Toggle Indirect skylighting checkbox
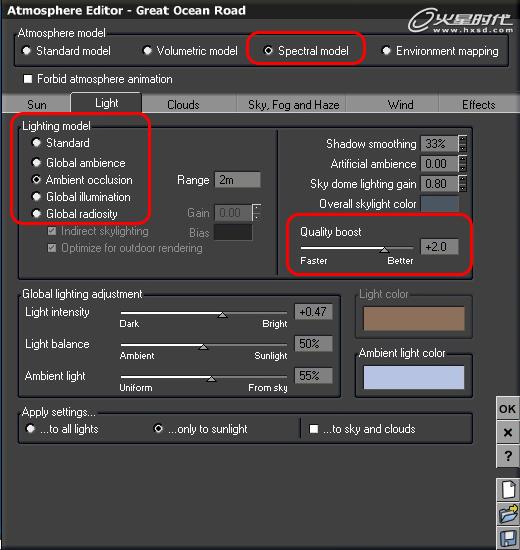520x550 pixels. 52,231
